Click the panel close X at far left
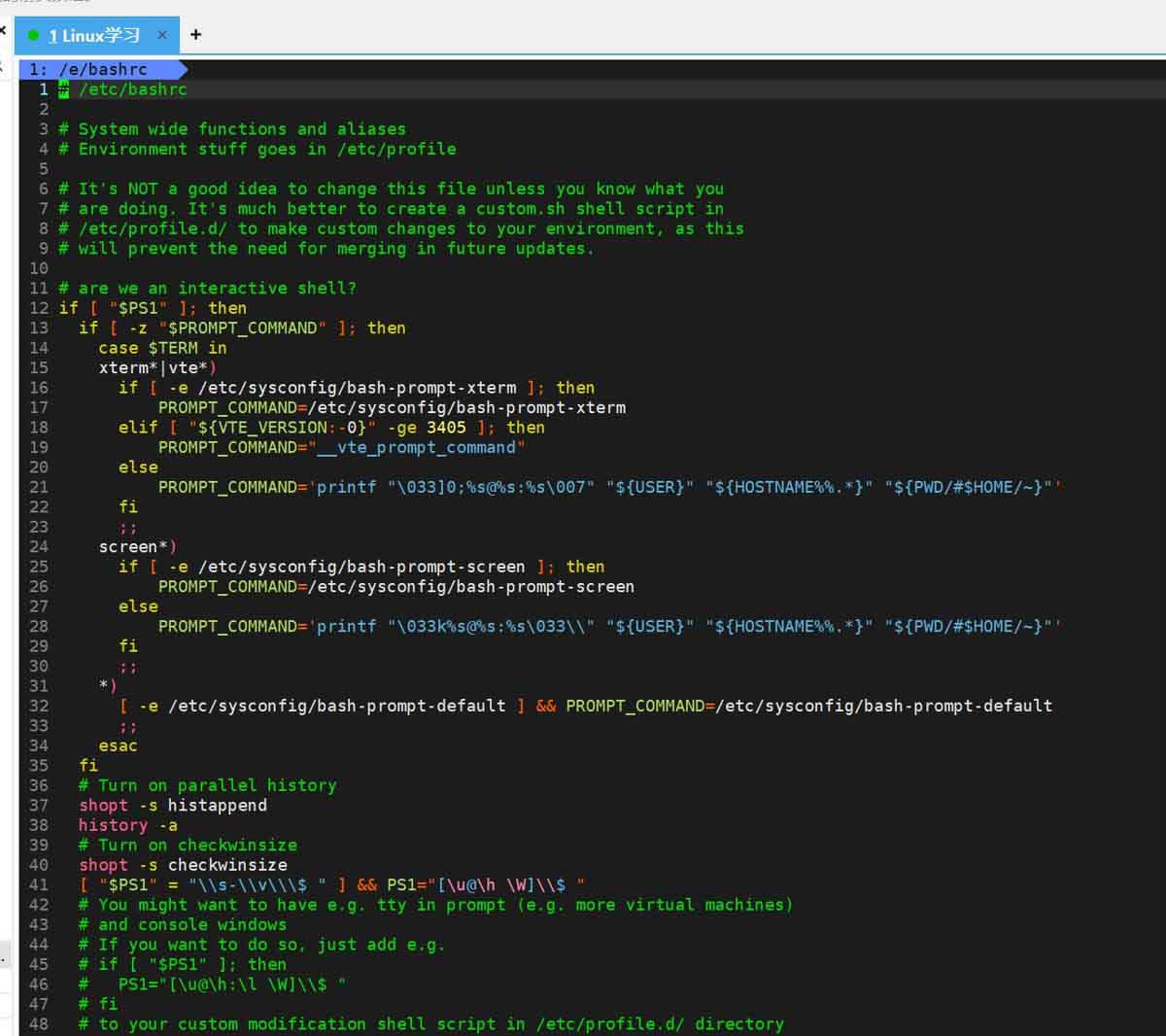Screen dimensions: 1166x1036 tap(3, 30)
